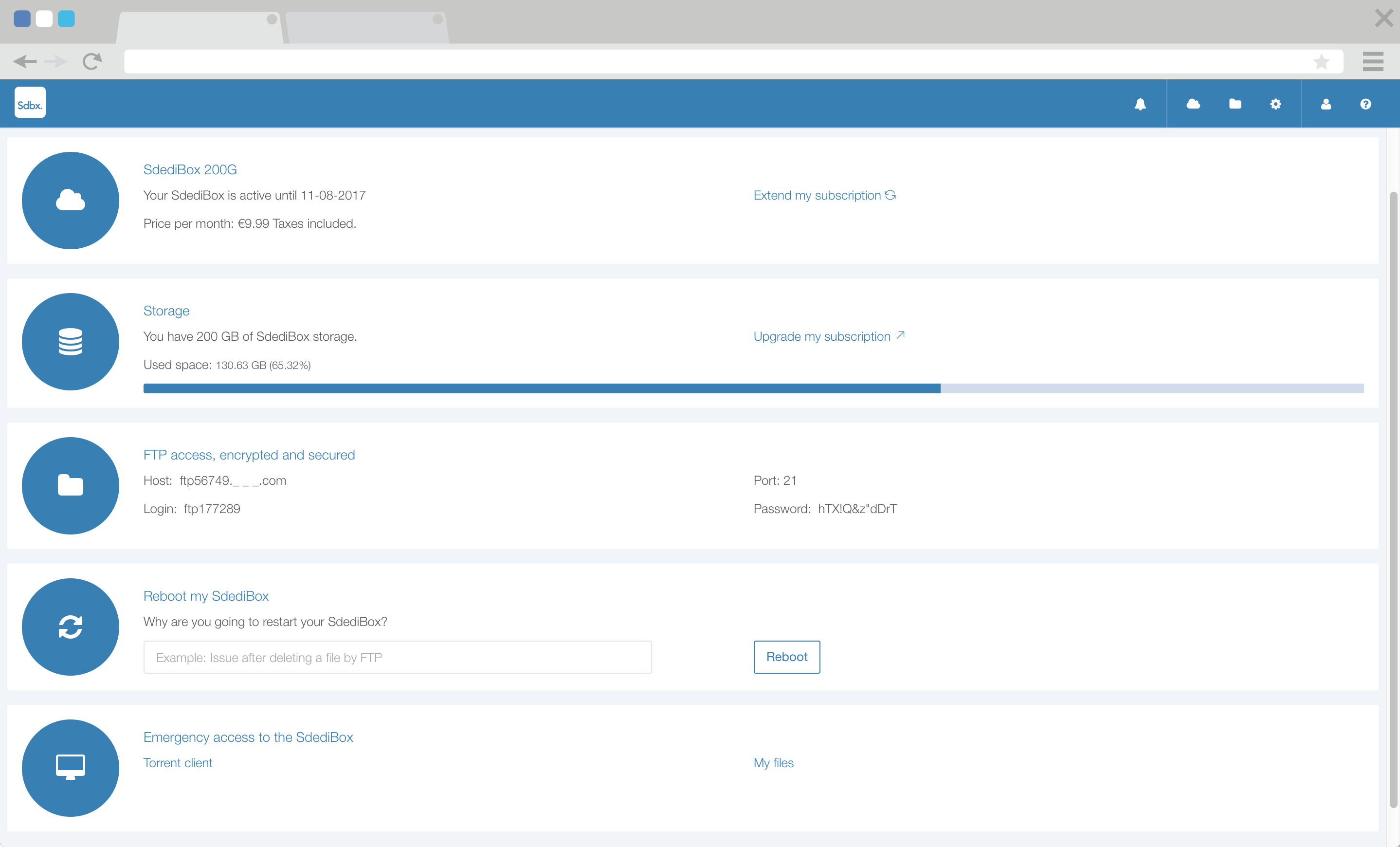Click the cyan window control dot
The height and width of the screenshot is (847, 1400).
[x=66, y=19]
